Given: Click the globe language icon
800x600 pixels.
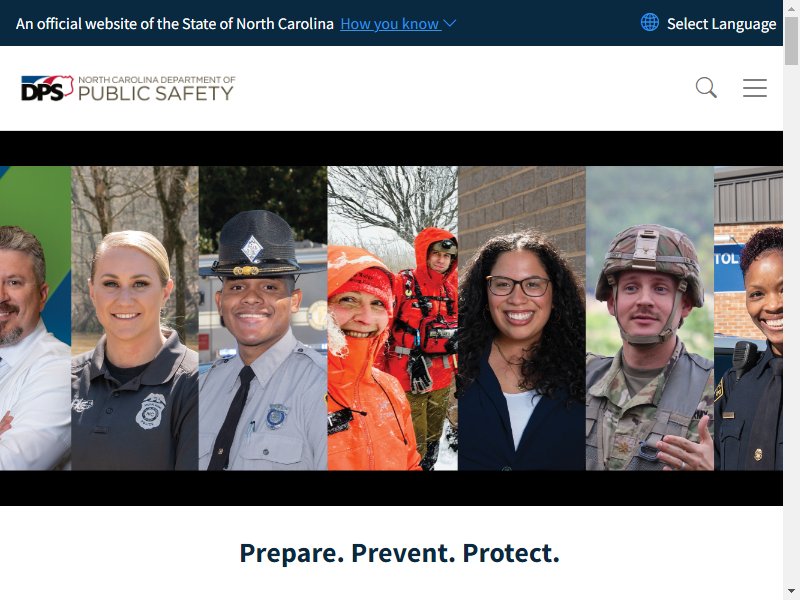Looking at the screenshot, I should (x=649, y=22).
